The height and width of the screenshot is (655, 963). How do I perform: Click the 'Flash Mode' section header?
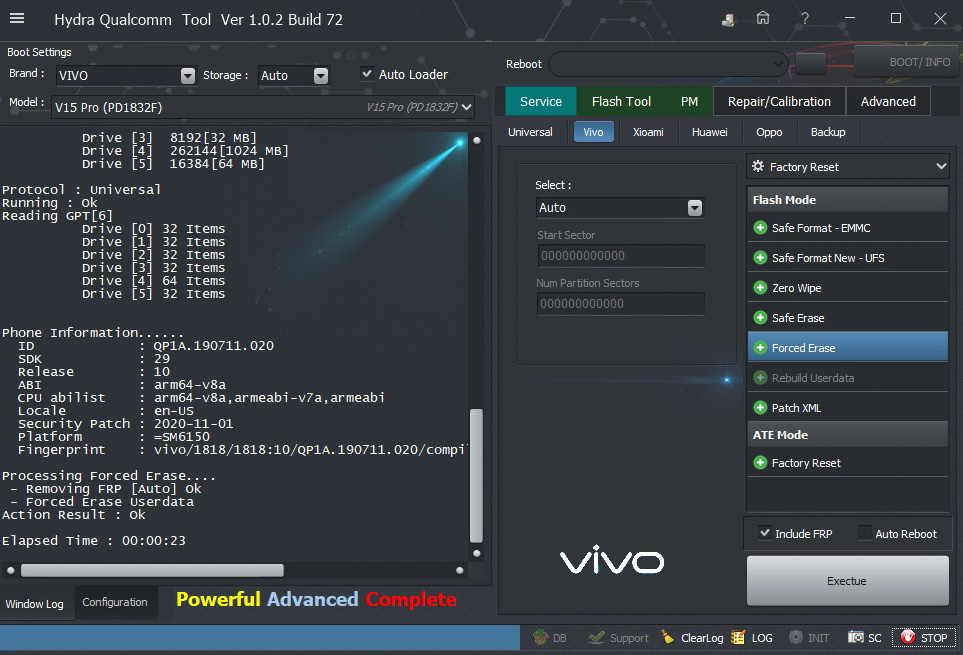pos(848,200)
